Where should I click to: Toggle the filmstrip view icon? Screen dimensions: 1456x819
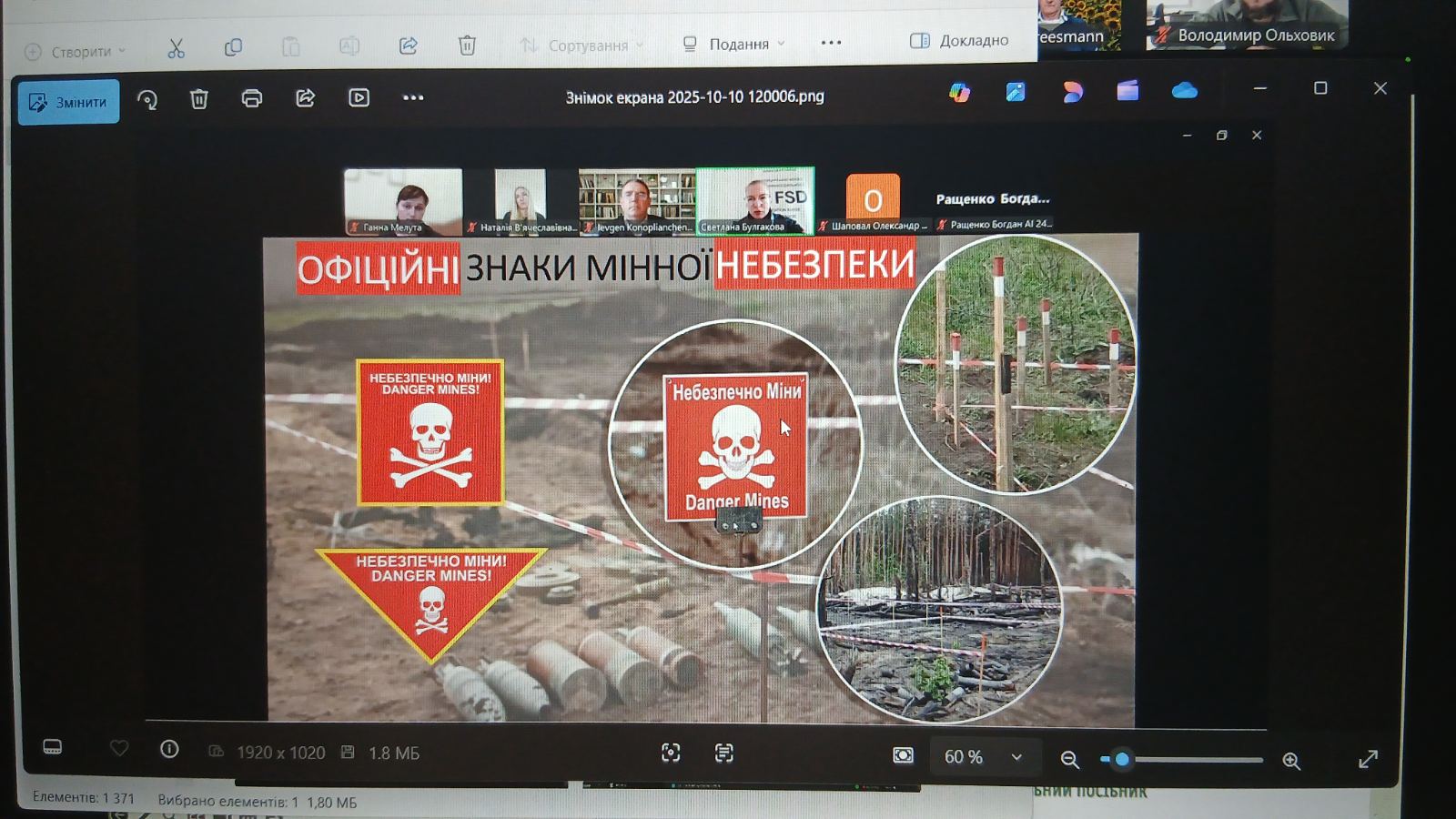53,747
